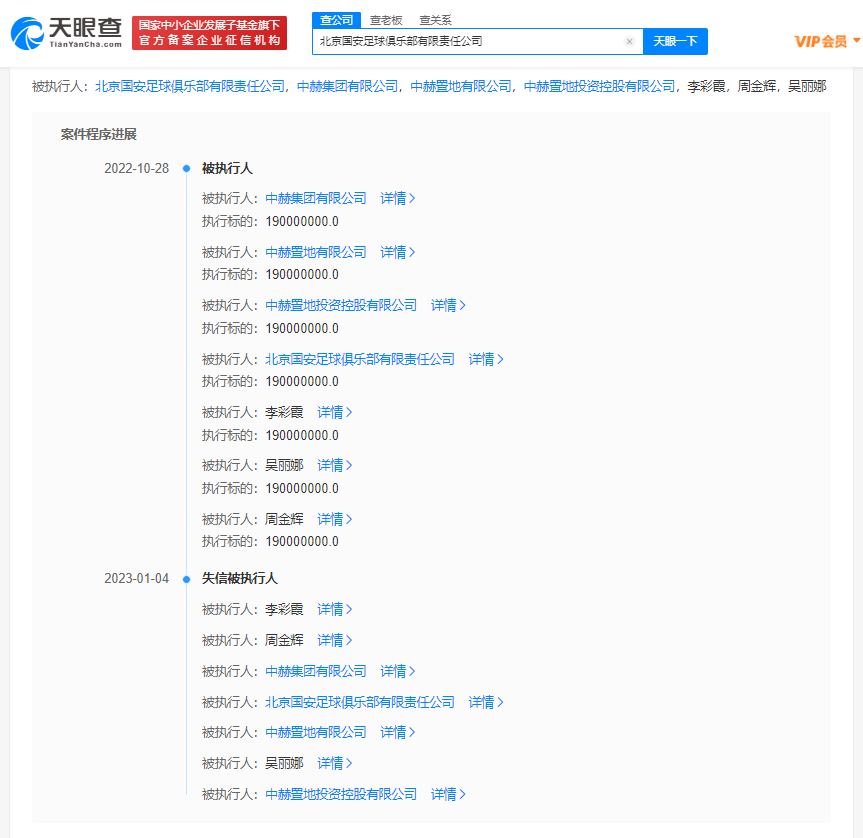Open the VIP会员 dropdown
This screenshot has height=838, width=863.
pyautogui.click(x=827, y=41)
